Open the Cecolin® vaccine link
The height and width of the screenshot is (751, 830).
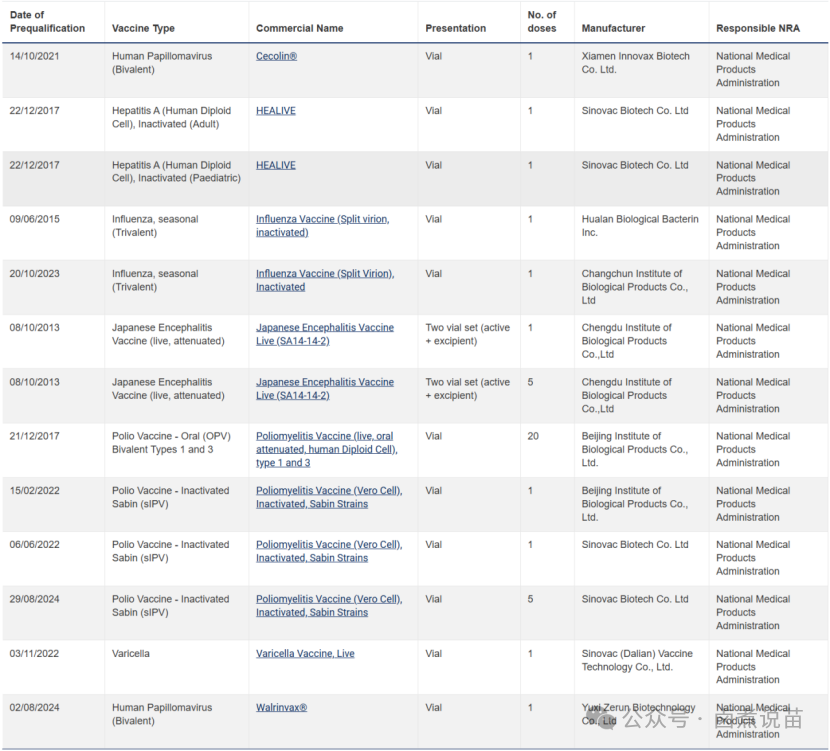coord(276,57)
